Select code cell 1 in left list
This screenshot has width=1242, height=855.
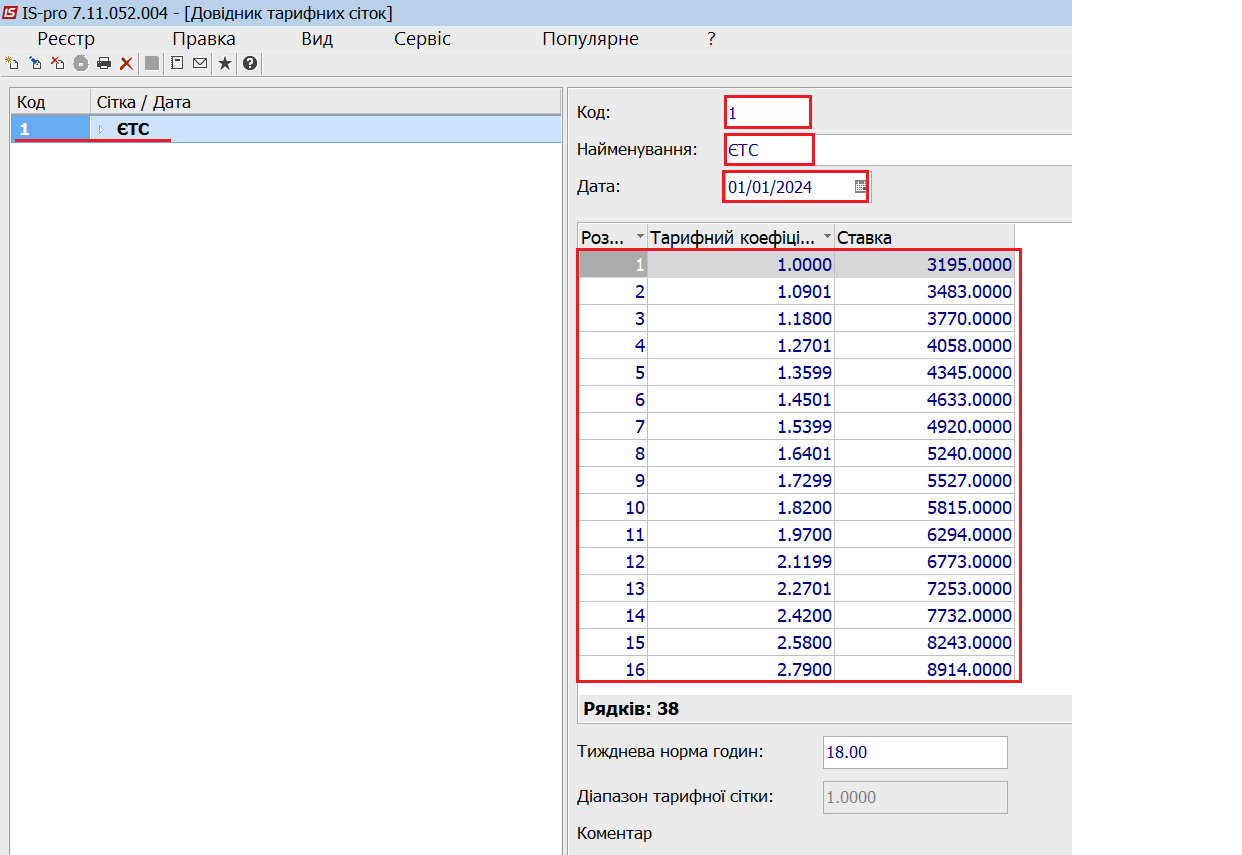point(51,129)
